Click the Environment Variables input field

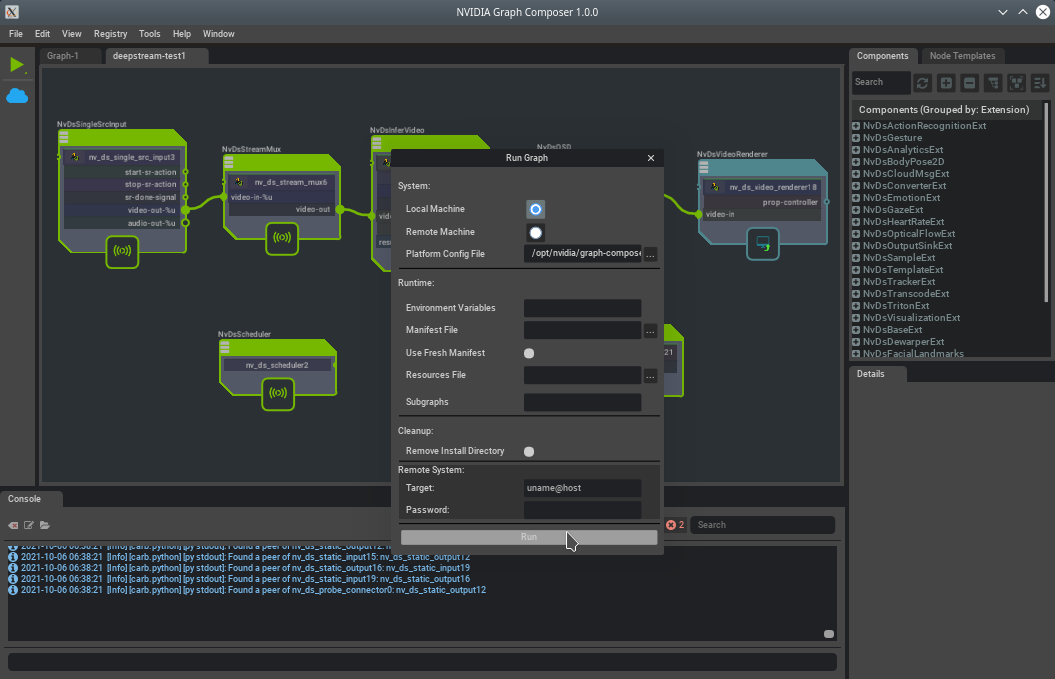[582, 308]
